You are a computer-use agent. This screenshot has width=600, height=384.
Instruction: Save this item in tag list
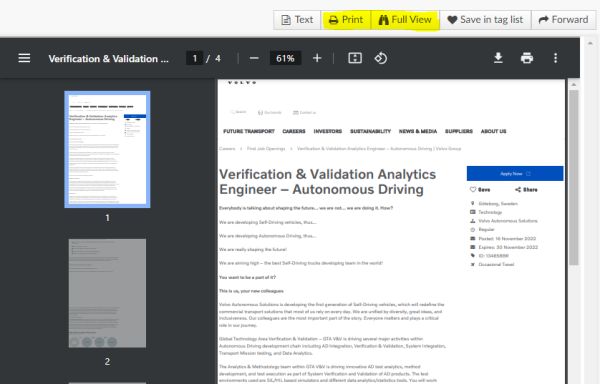click(485, 20)
